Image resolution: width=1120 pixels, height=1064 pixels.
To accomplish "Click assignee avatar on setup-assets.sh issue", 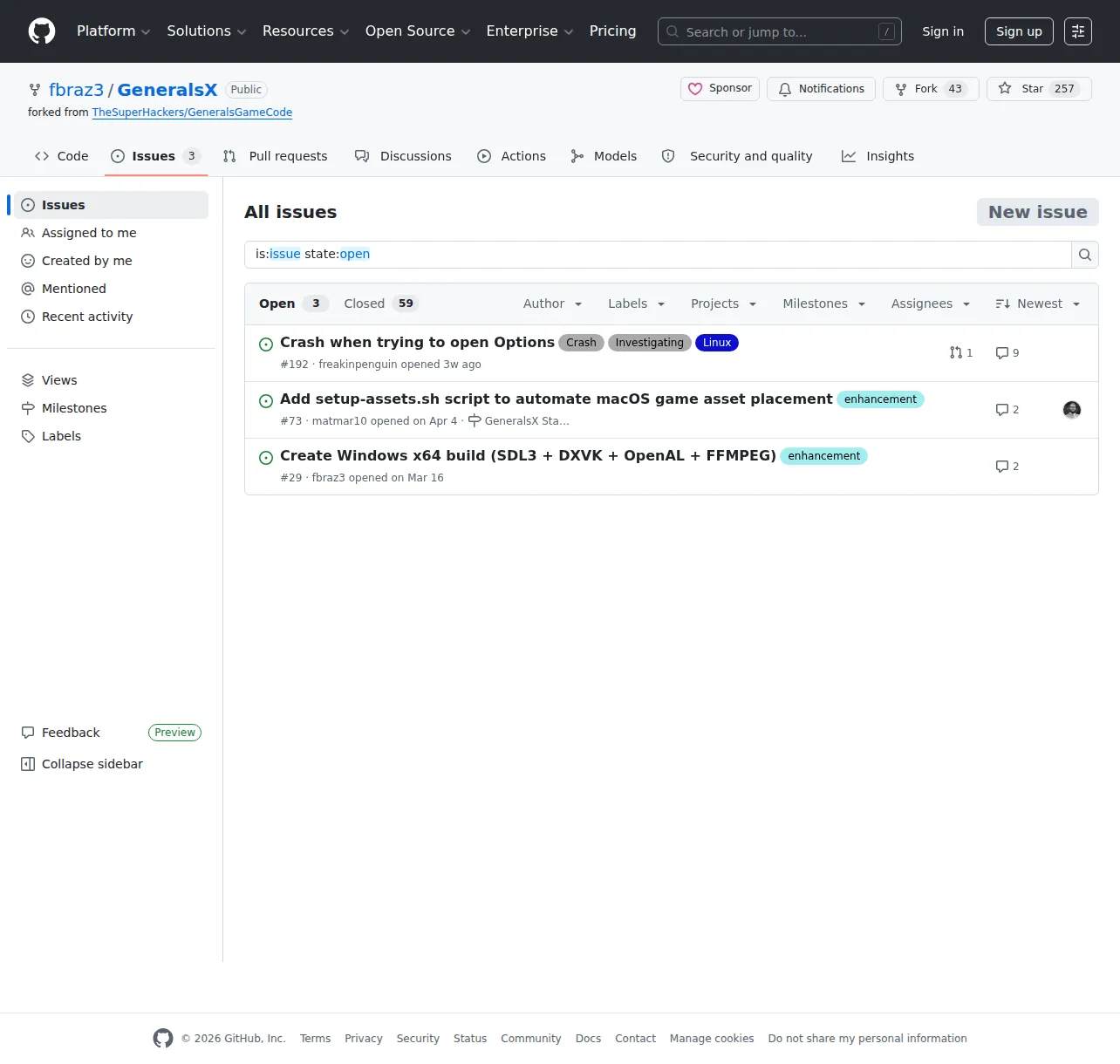I will 1072,410.
